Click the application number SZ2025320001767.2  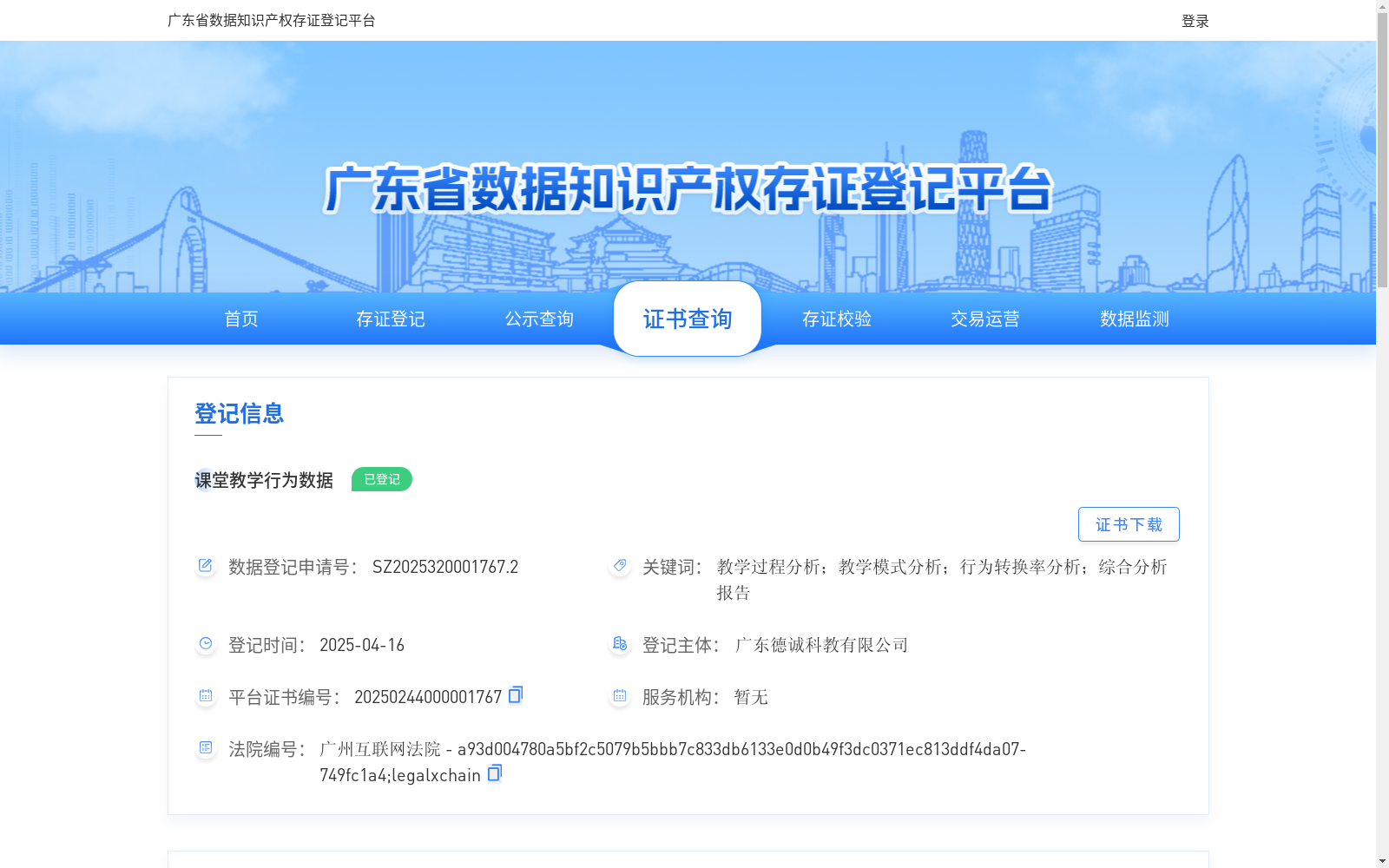pos(445,567)
